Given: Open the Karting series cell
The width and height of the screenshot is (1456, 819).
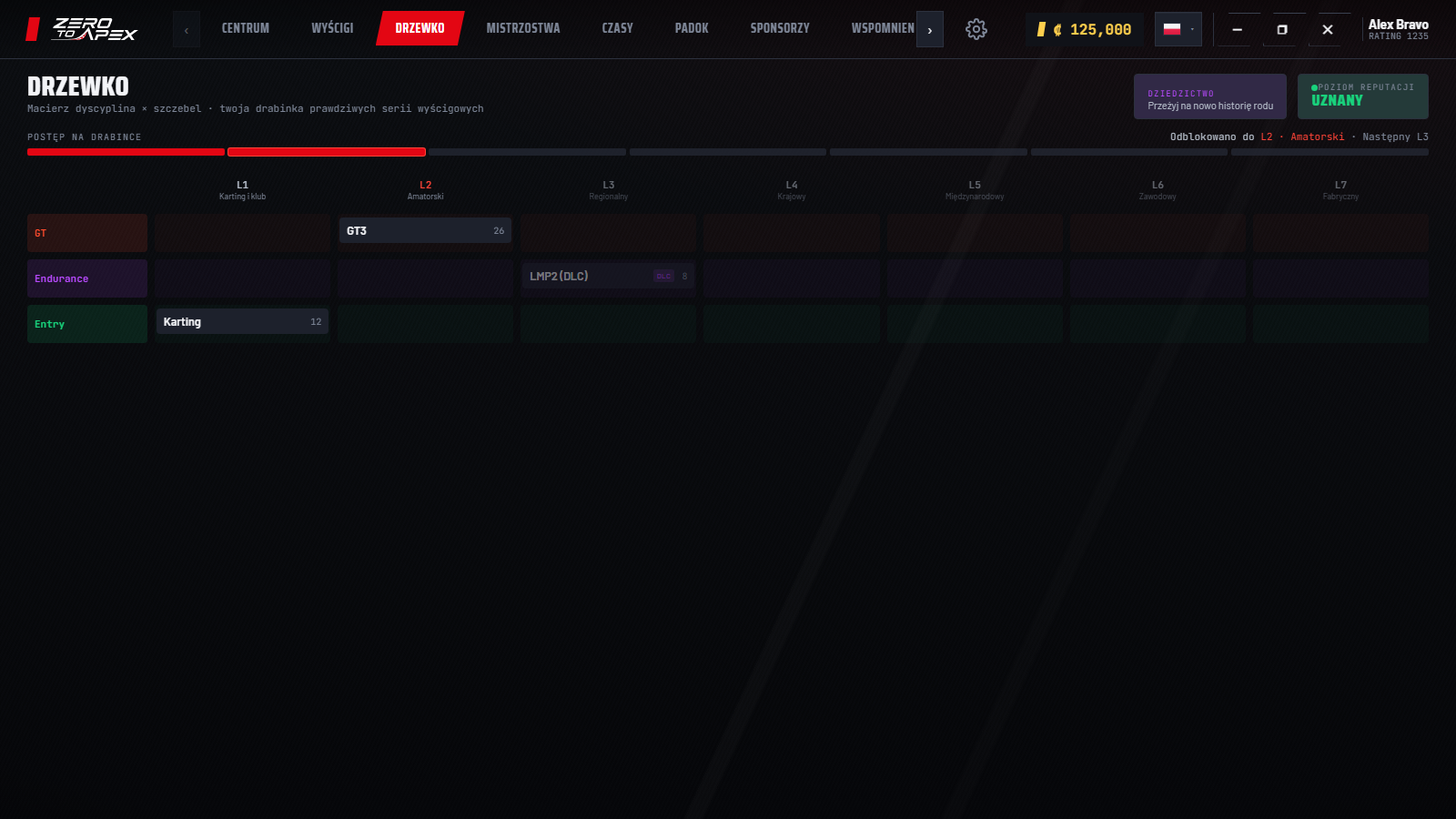Looking at the screenshot, I should [x=242, y=322].
